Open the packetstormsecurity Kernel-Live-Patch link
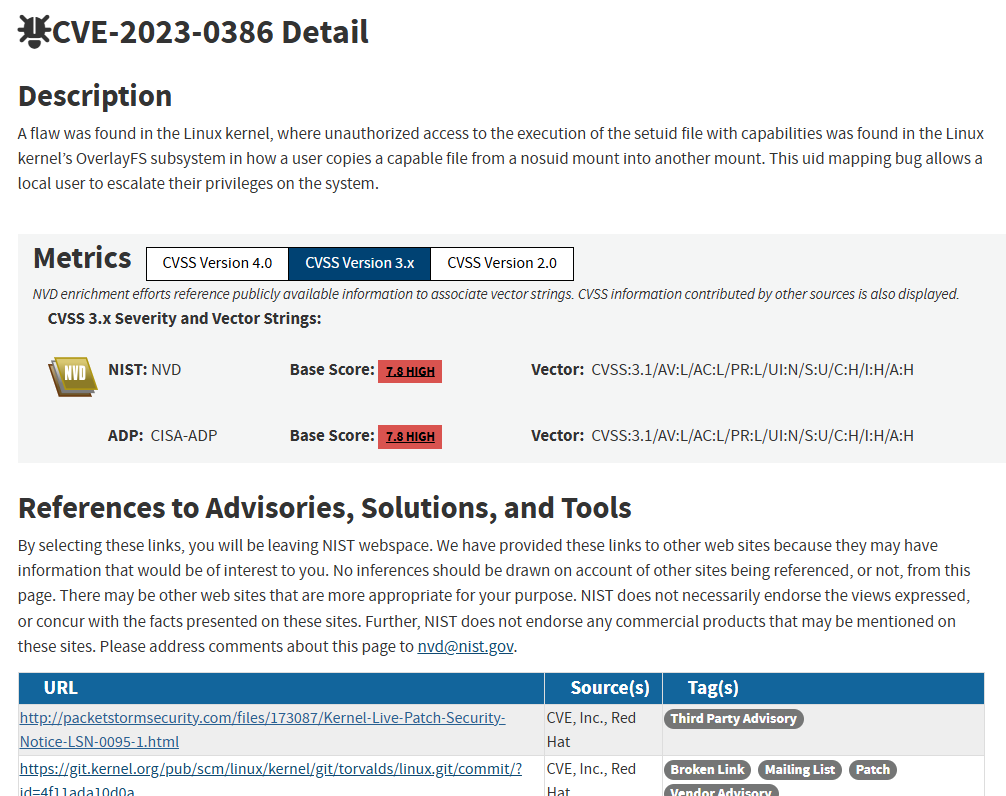Viewport: 1006px width, 796px height. (x=262, y=730)
